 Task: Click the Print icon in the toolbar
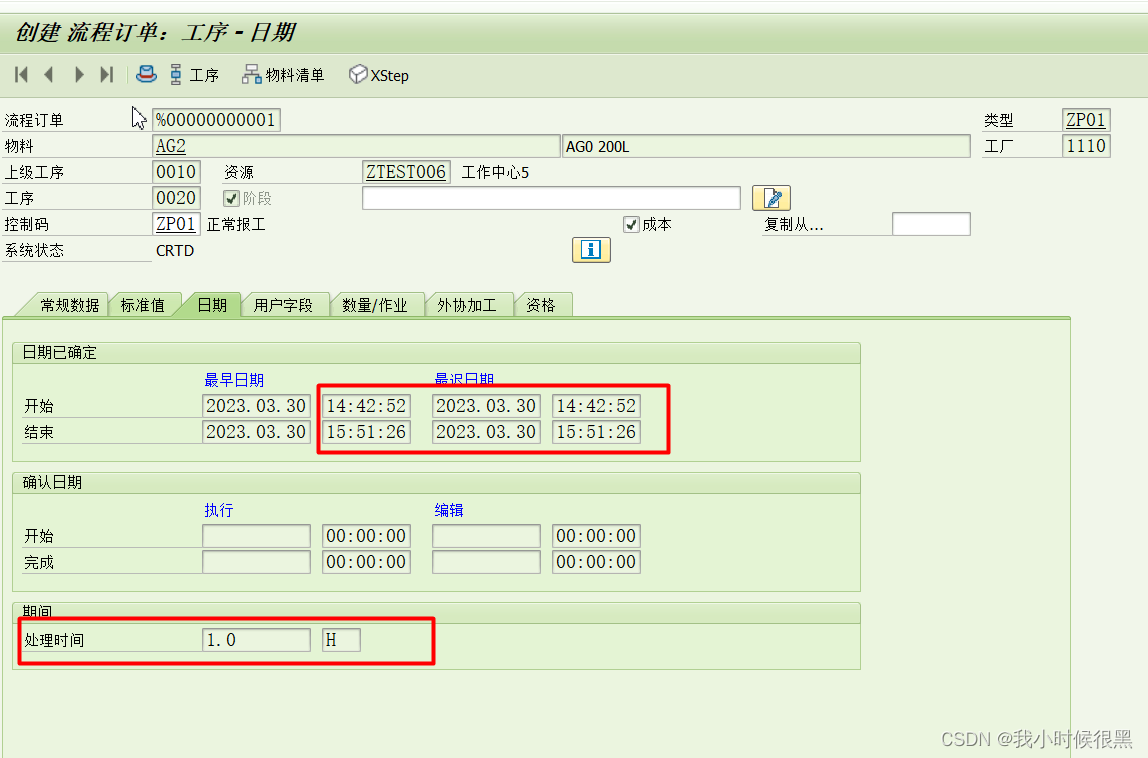pyautogui.click(x=146, y=74)
